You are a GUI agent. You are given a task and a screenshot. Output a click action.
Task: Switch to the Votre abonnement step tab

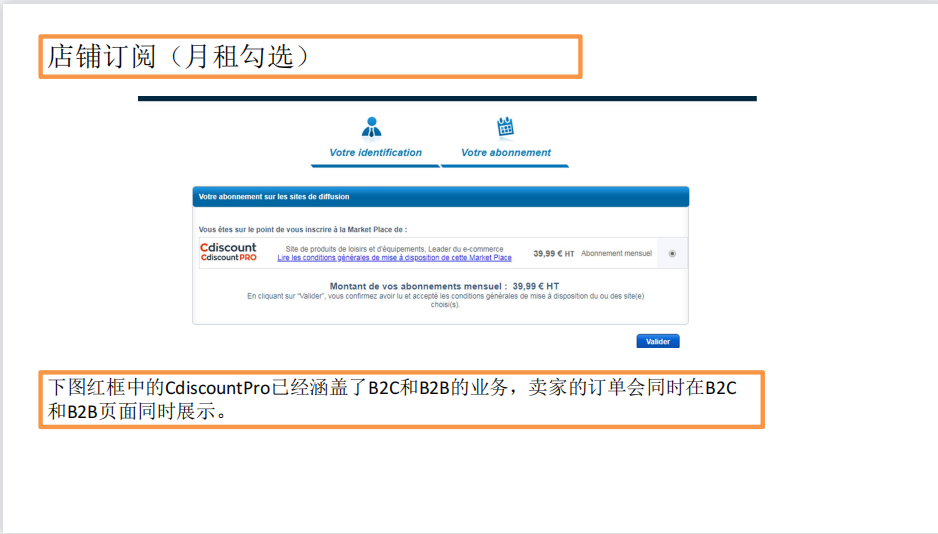tap(505, 153)
